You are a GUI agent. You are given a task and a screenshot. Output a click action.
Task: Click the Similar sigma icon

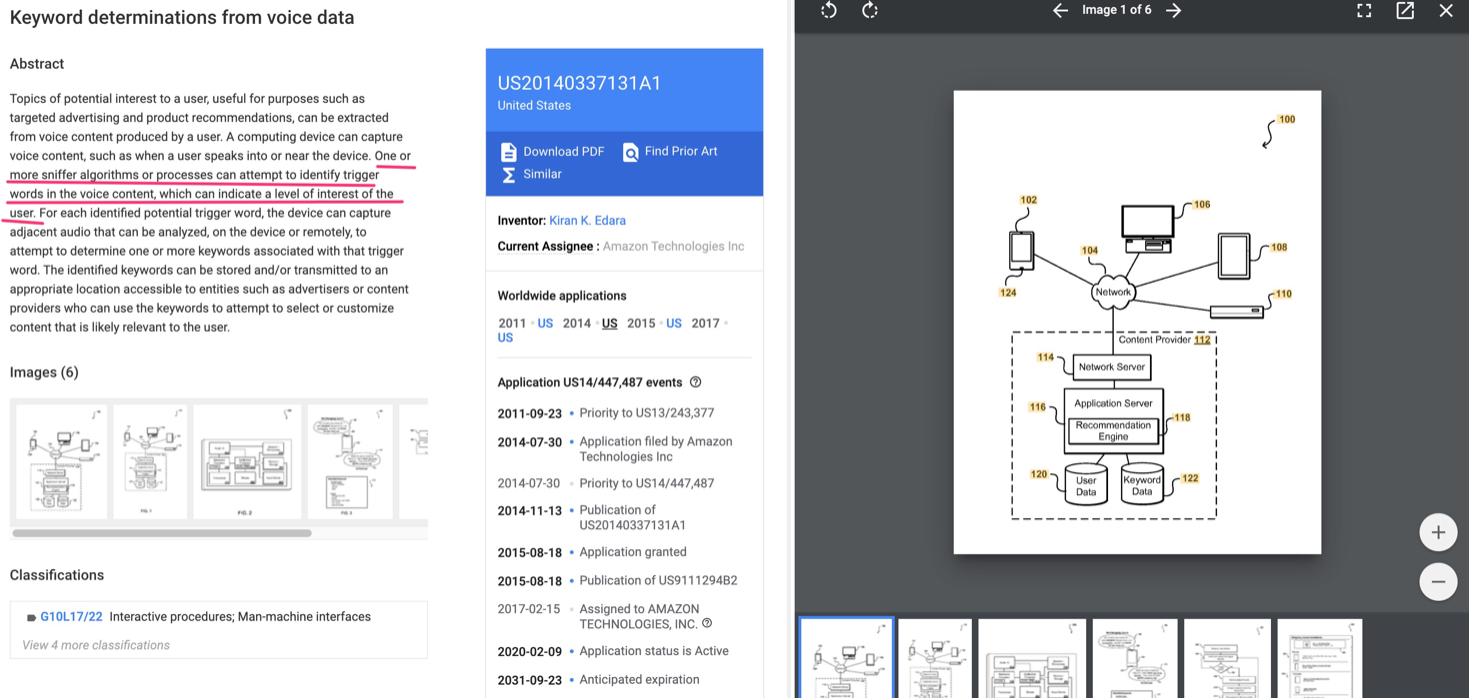pyautogui.click(x=508, y=175)
